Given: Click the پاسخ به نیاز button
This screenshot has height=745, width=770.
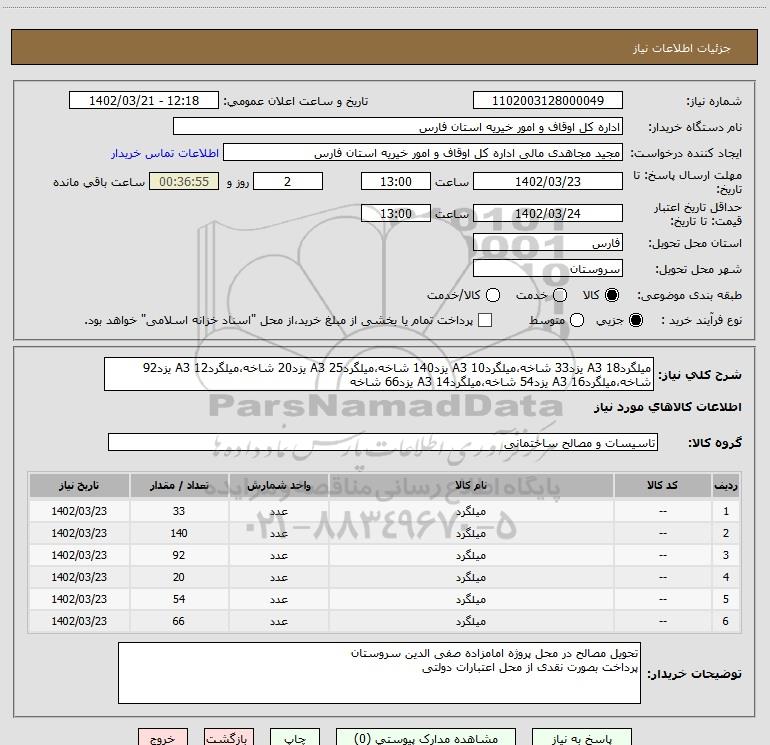Looking at the screenshot, I should tap(582, 738).
